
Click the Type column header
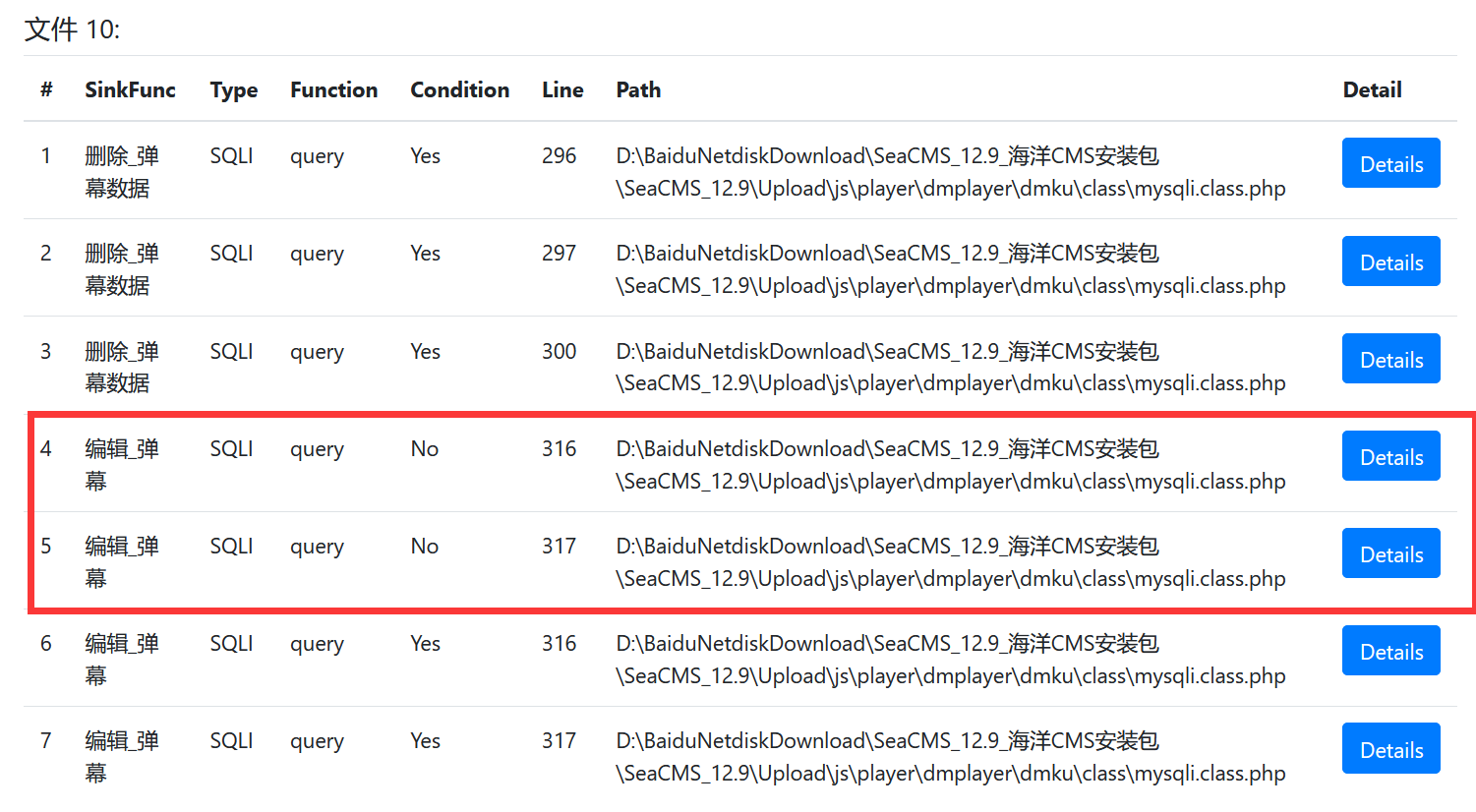pyautogui.click(x=233, y=90)
